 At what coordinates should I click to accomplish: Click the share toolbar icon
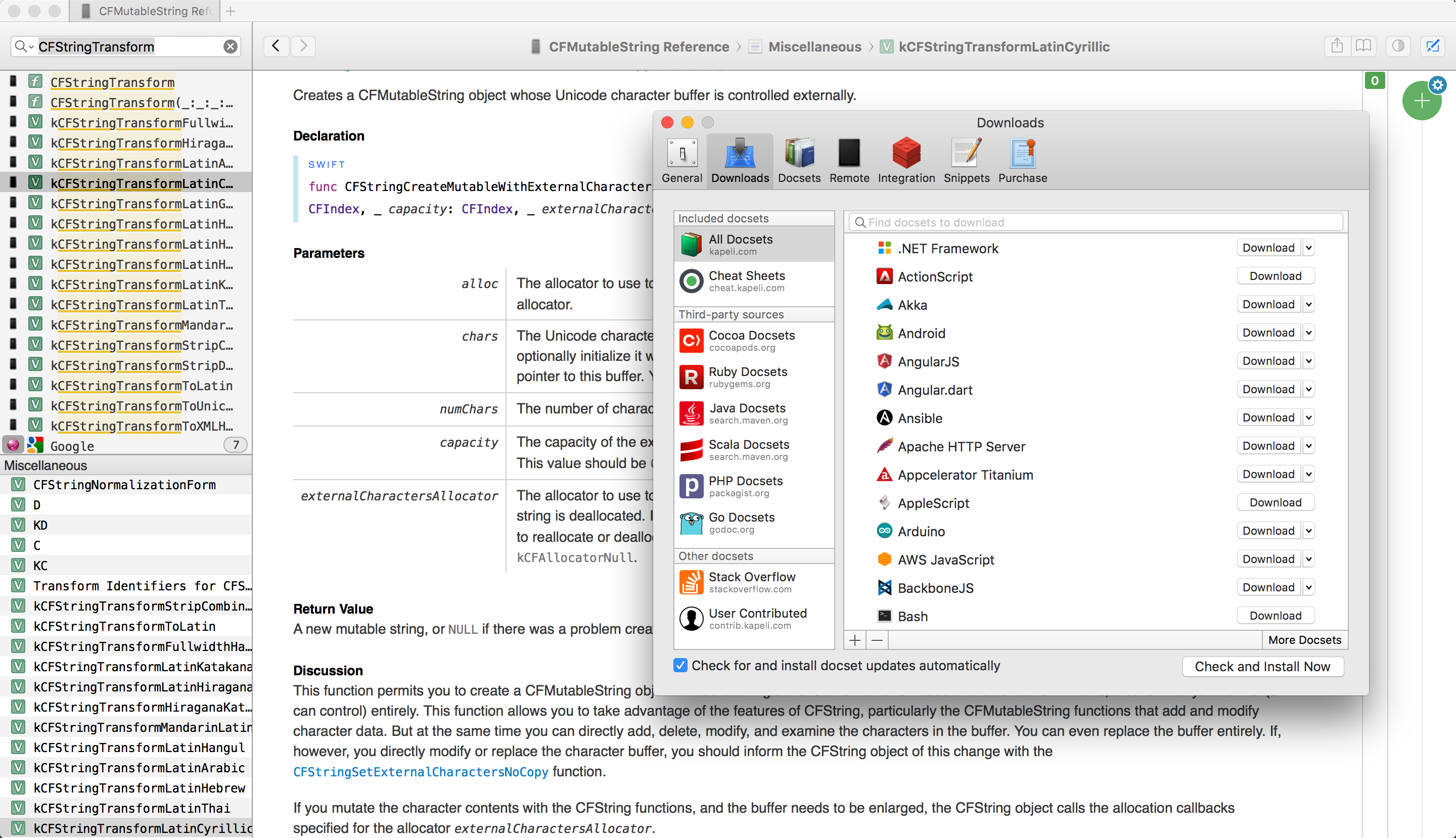pos(1337,46)
